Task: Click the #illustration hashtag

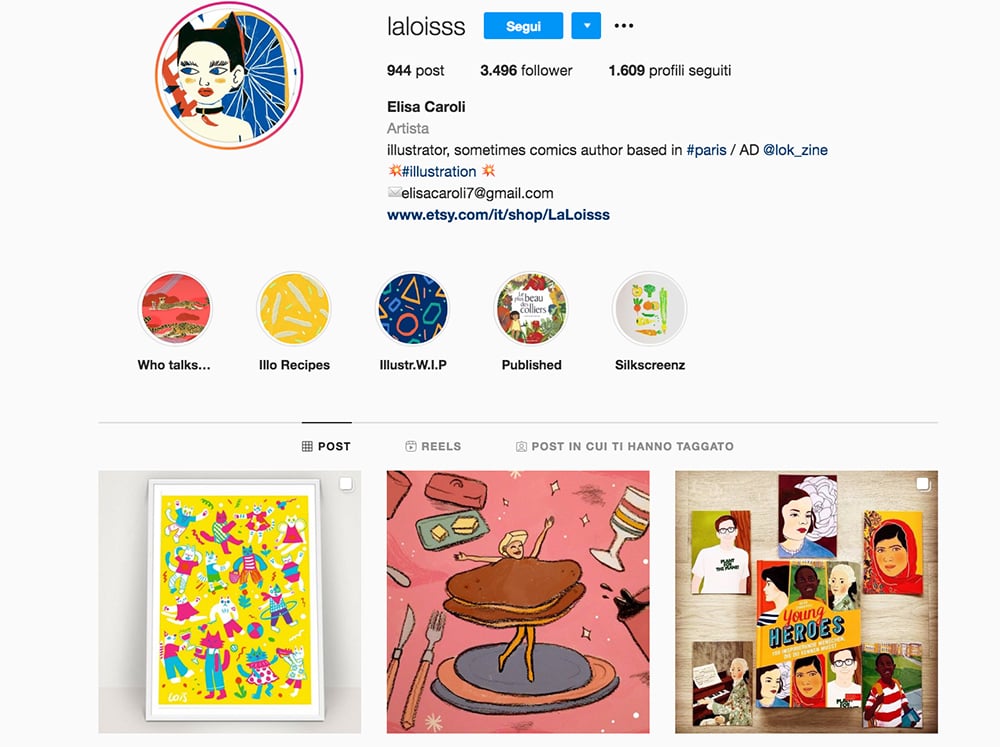Action: tap(439, 172)
